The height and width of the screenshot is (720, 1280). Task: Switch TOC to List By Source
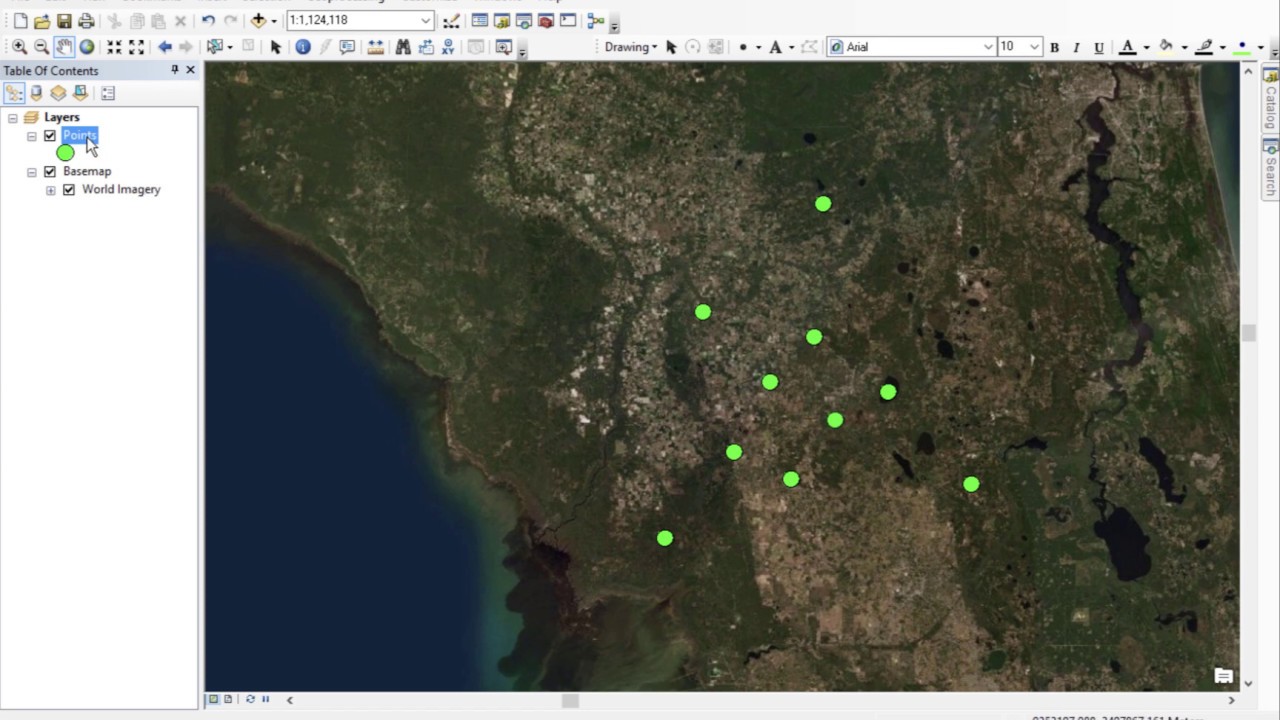[36, 93]
